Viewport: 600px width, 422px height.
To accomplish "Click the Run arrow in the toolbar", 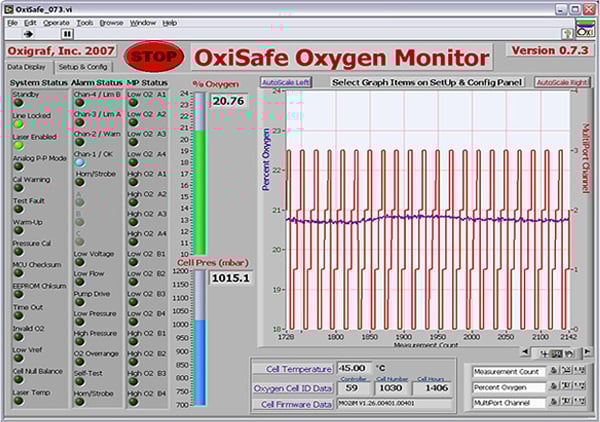I will click(x=28, y=33).
